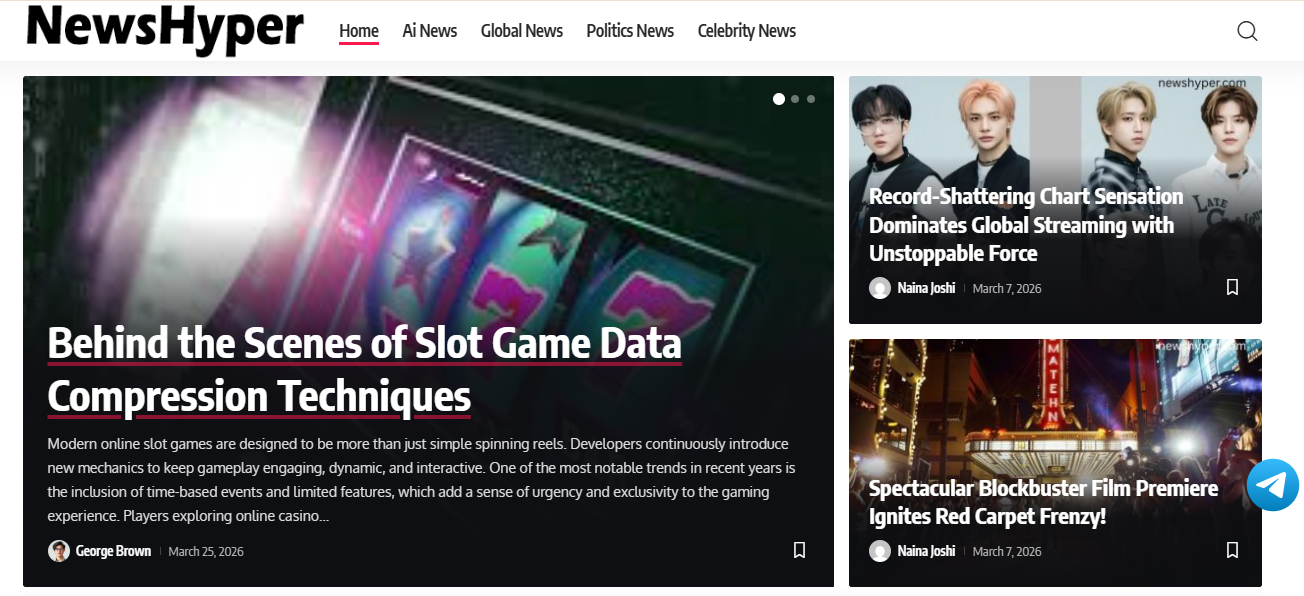Click the floating Telegram icon
Screen dimensions: 1304x596
tap(1273, 485)
